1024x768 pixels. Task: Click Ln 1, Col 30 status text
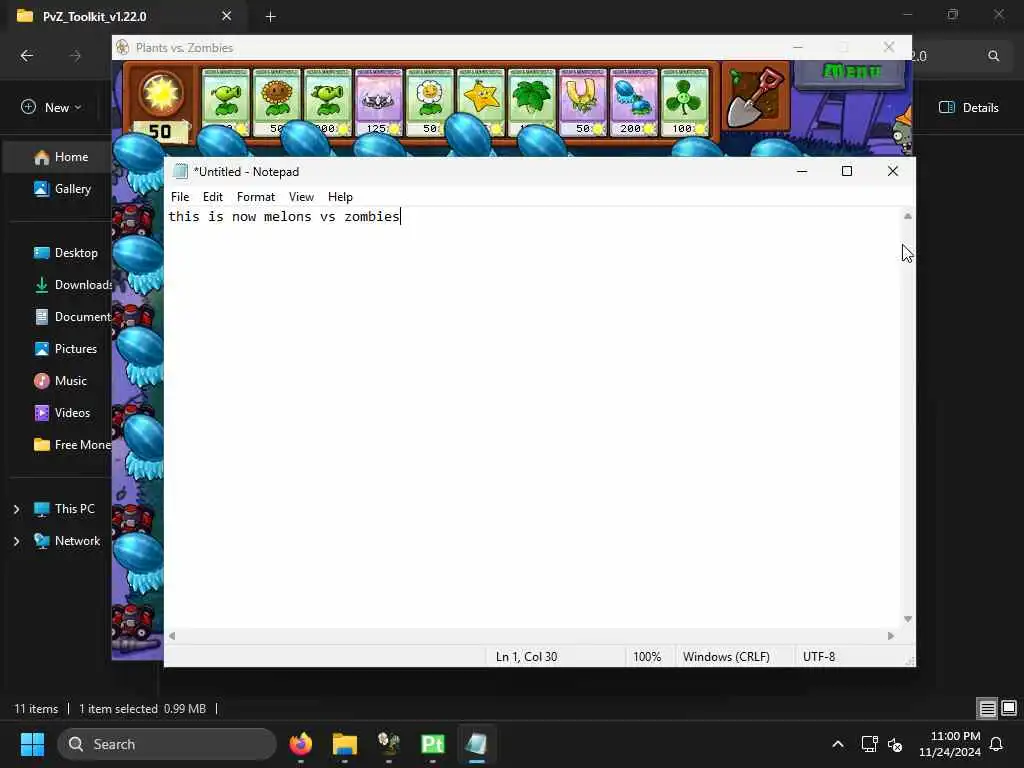pyautogui.click(x=526, y=656)
